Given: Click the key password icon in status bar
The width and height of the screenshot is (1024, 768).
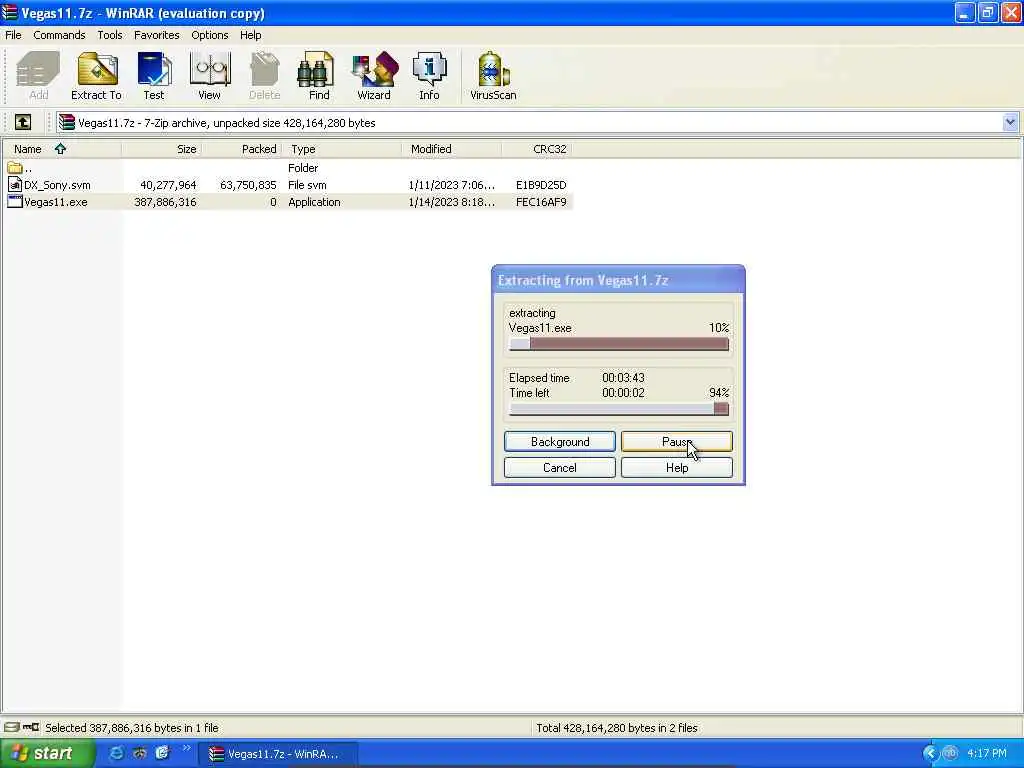Looking at the screenshot, I should (31, 727).
